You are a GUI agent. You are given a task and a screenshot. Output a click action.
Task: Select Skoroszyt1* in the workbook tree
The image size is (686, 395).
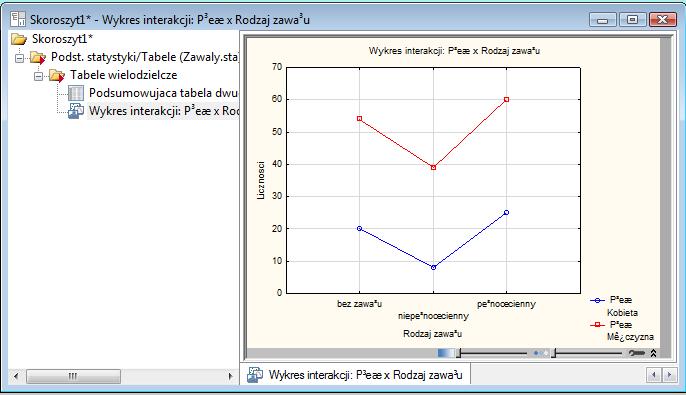click(62, 39)
